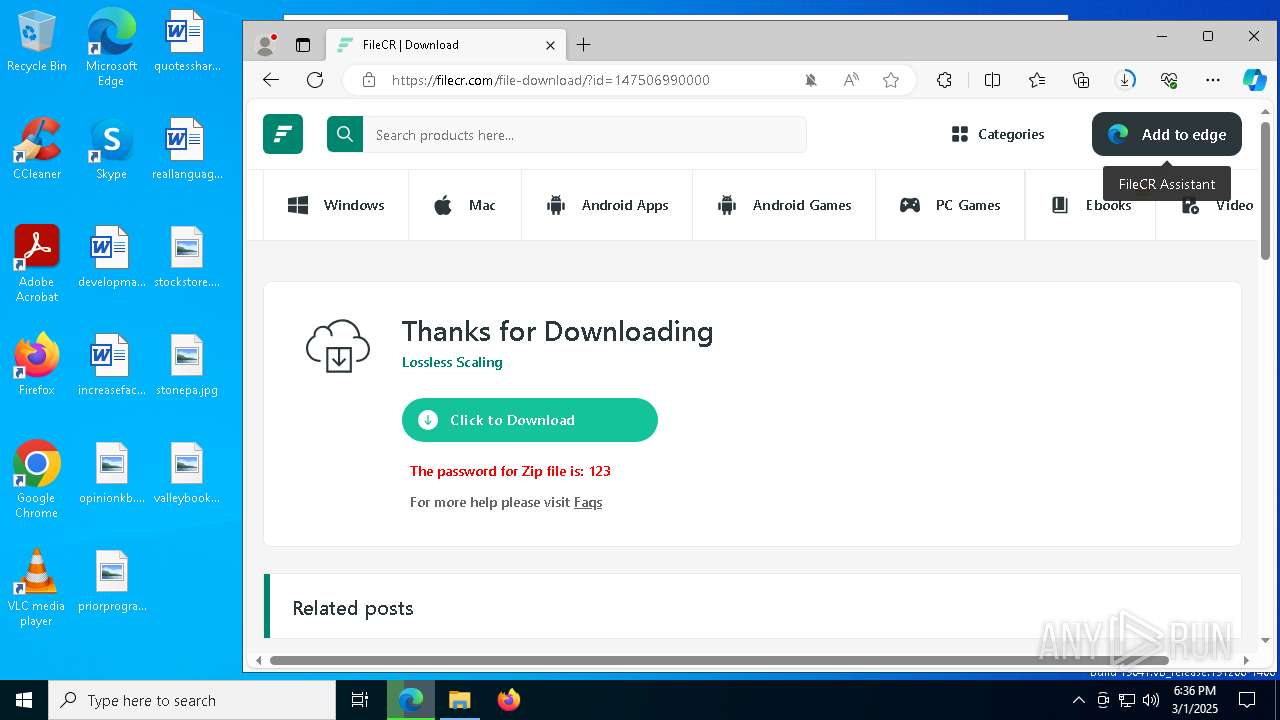This screenshot has width=1280, height=720.
Task: Click the FileCR logo icon
Action: (x=283, y=134)
